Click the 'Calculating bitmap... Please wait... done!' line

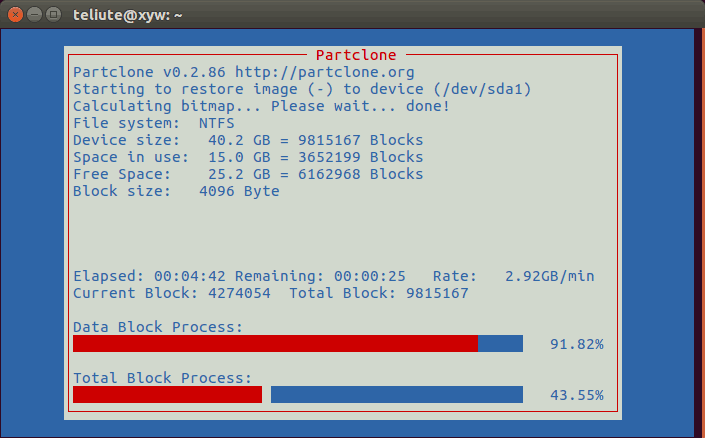click(261, 106)
